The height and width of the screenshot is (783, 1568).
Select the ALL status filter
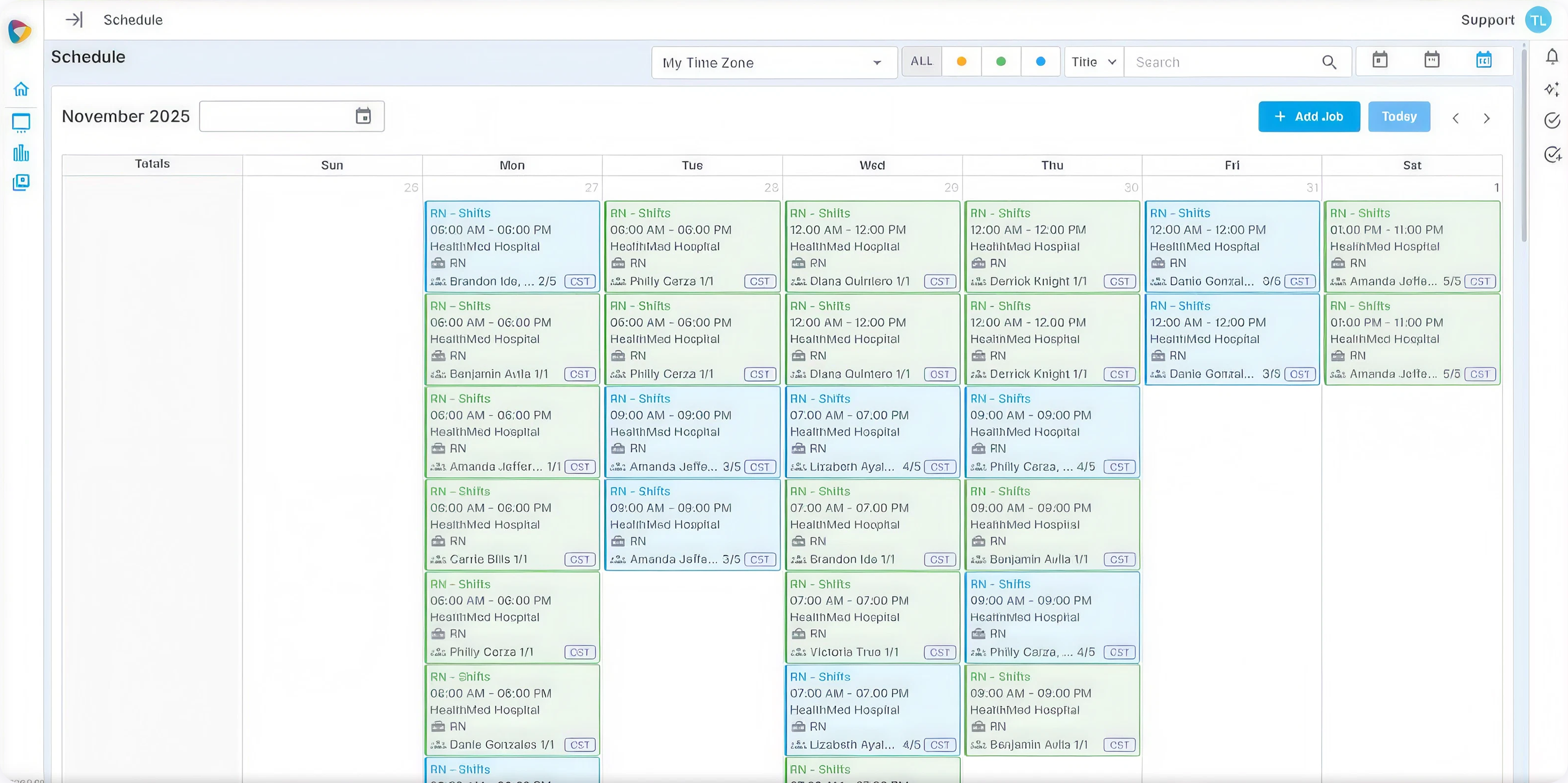point(921,62)
